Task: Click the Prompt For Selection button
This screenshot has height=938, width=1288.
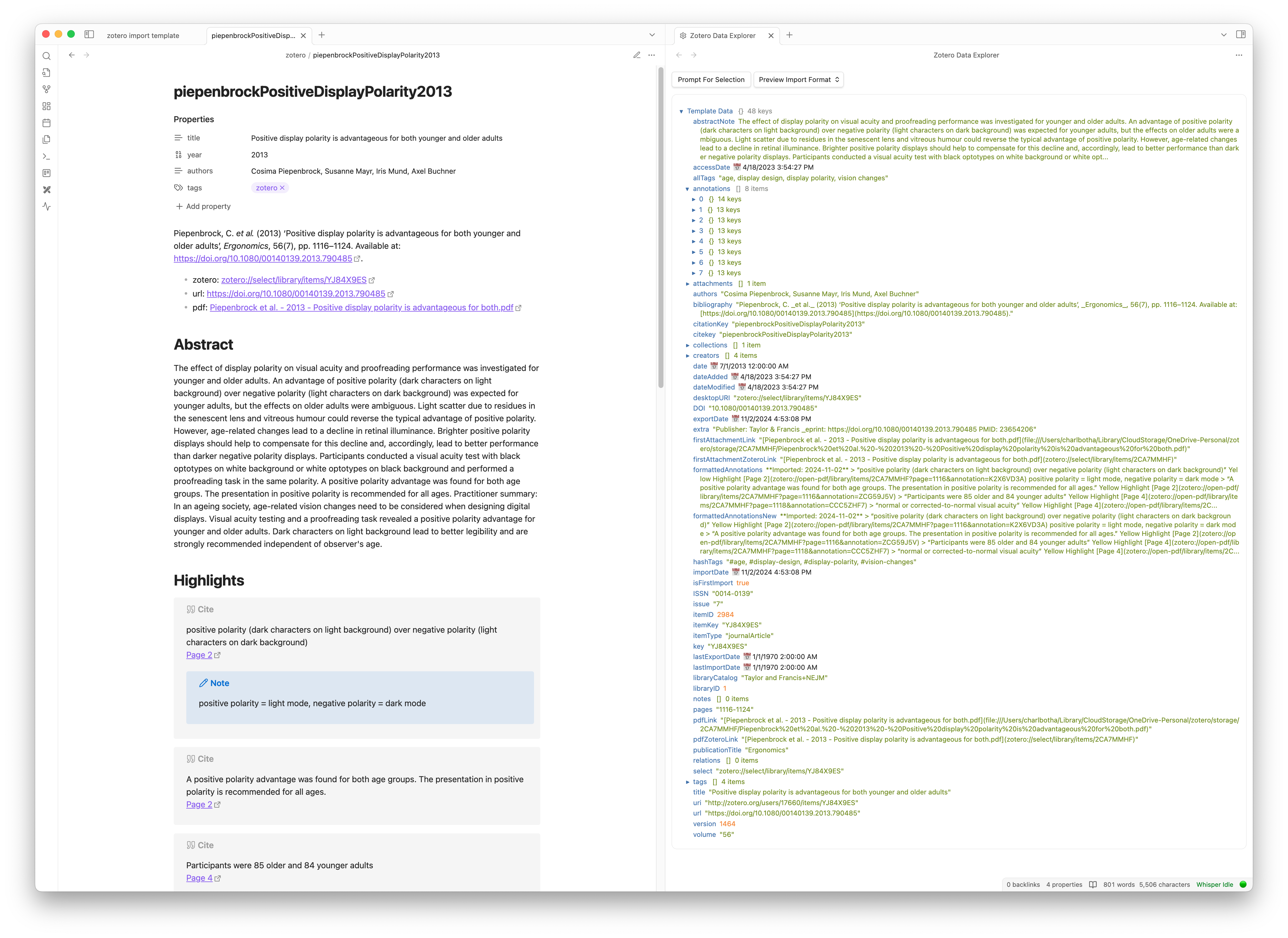Action: pos(711,79)
